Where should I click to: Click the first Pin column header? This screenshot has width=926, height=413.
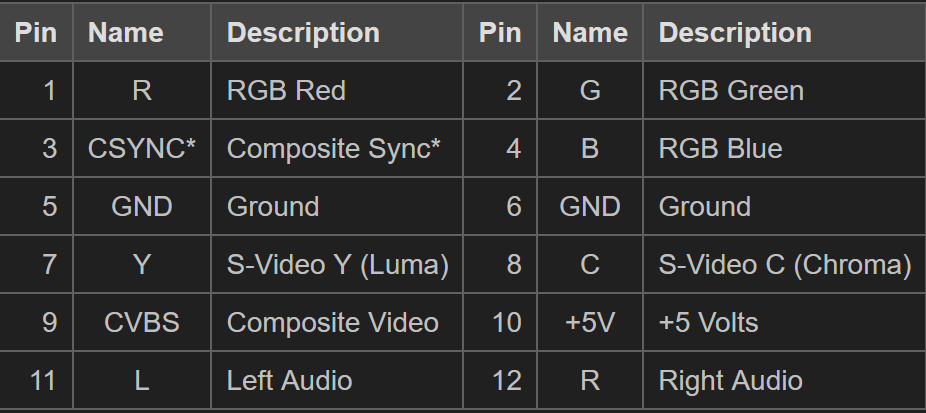(36, 33)
